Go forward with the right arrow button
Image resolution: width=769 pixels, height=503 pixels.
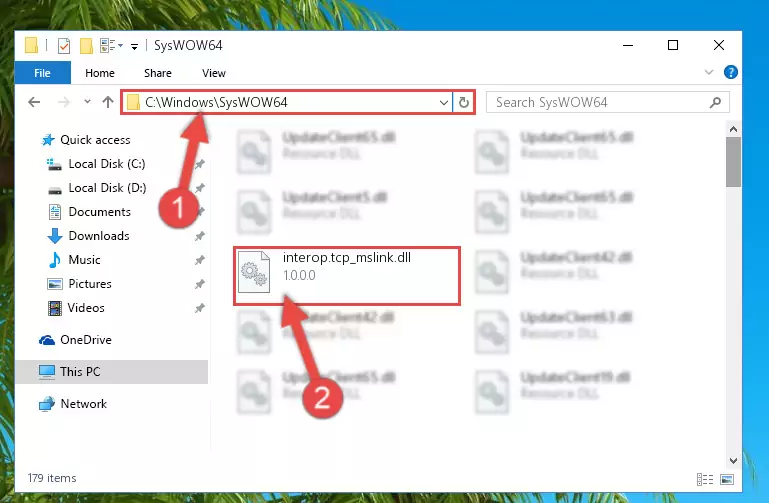click(x=63, y=102)
